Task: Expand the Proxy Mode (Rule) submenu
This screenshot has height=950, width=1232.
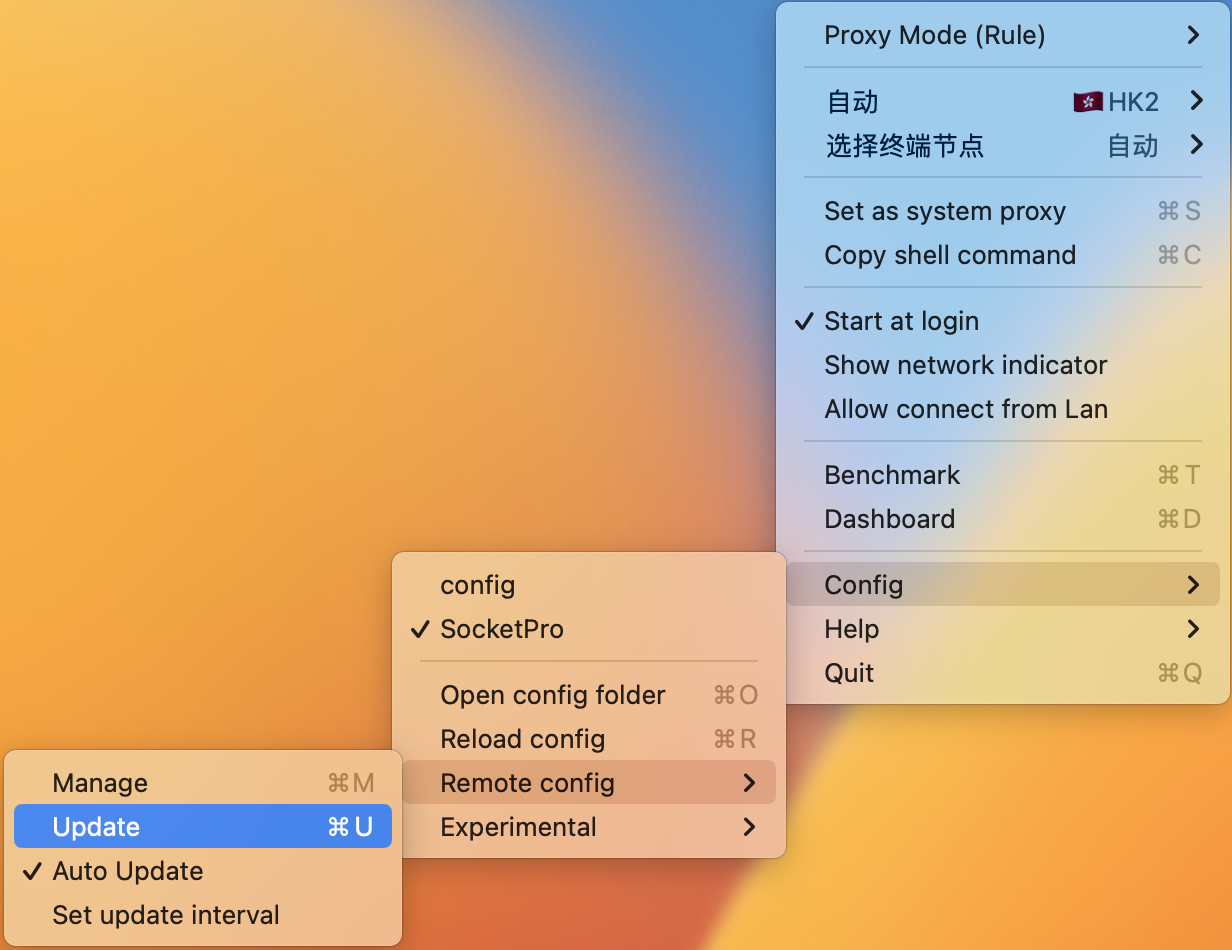Action: click(1003, 35)
